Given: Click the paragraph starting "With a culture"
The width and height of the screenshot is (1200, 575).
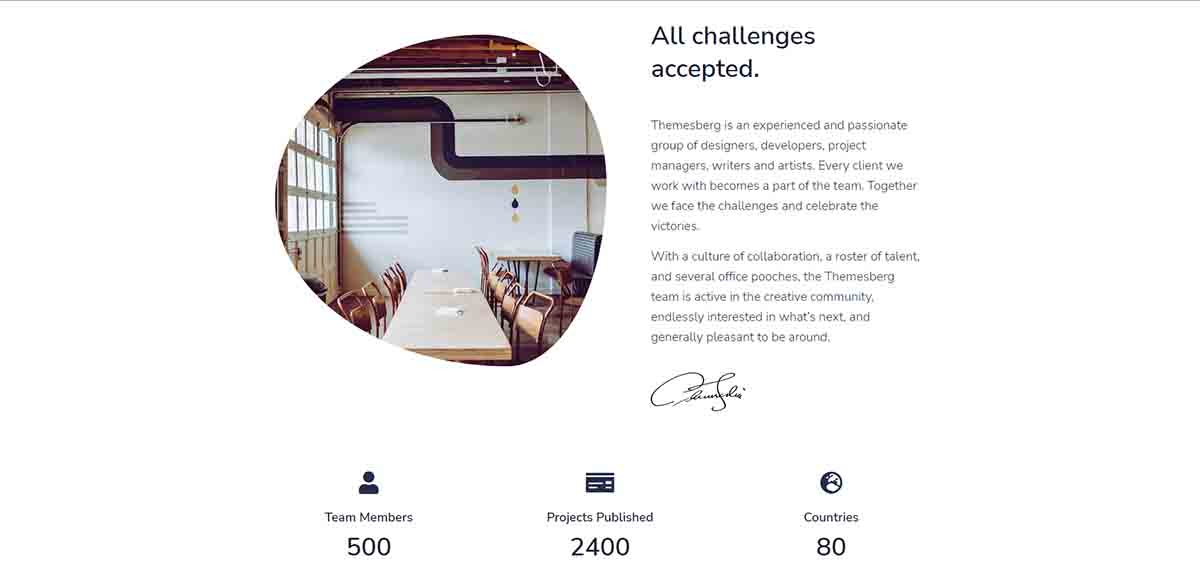Looking at the screenshot, I should [x=785, y=297].
